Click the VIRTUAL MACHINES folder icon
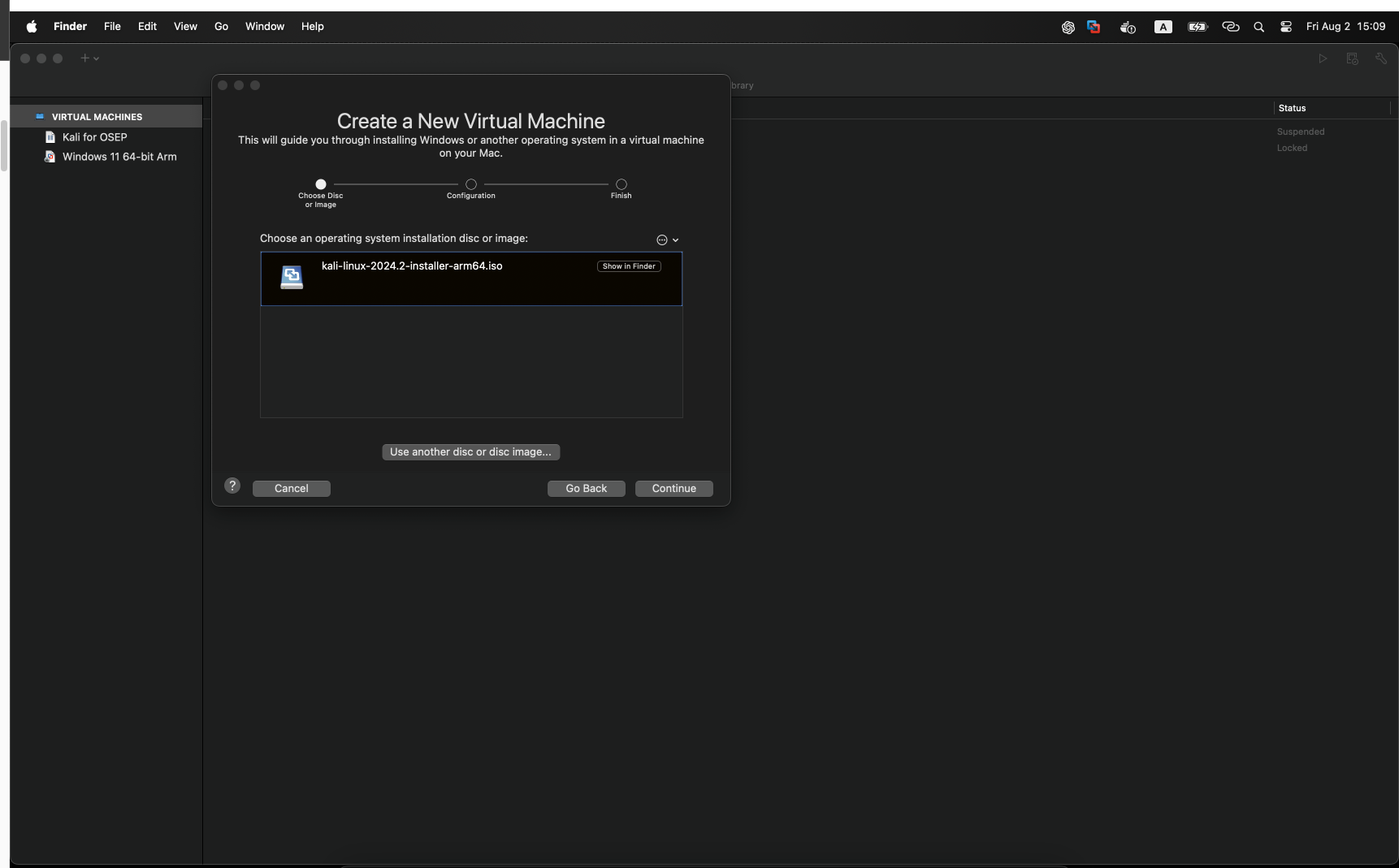This screenshot has width=1399, height=868. (40, 117)
